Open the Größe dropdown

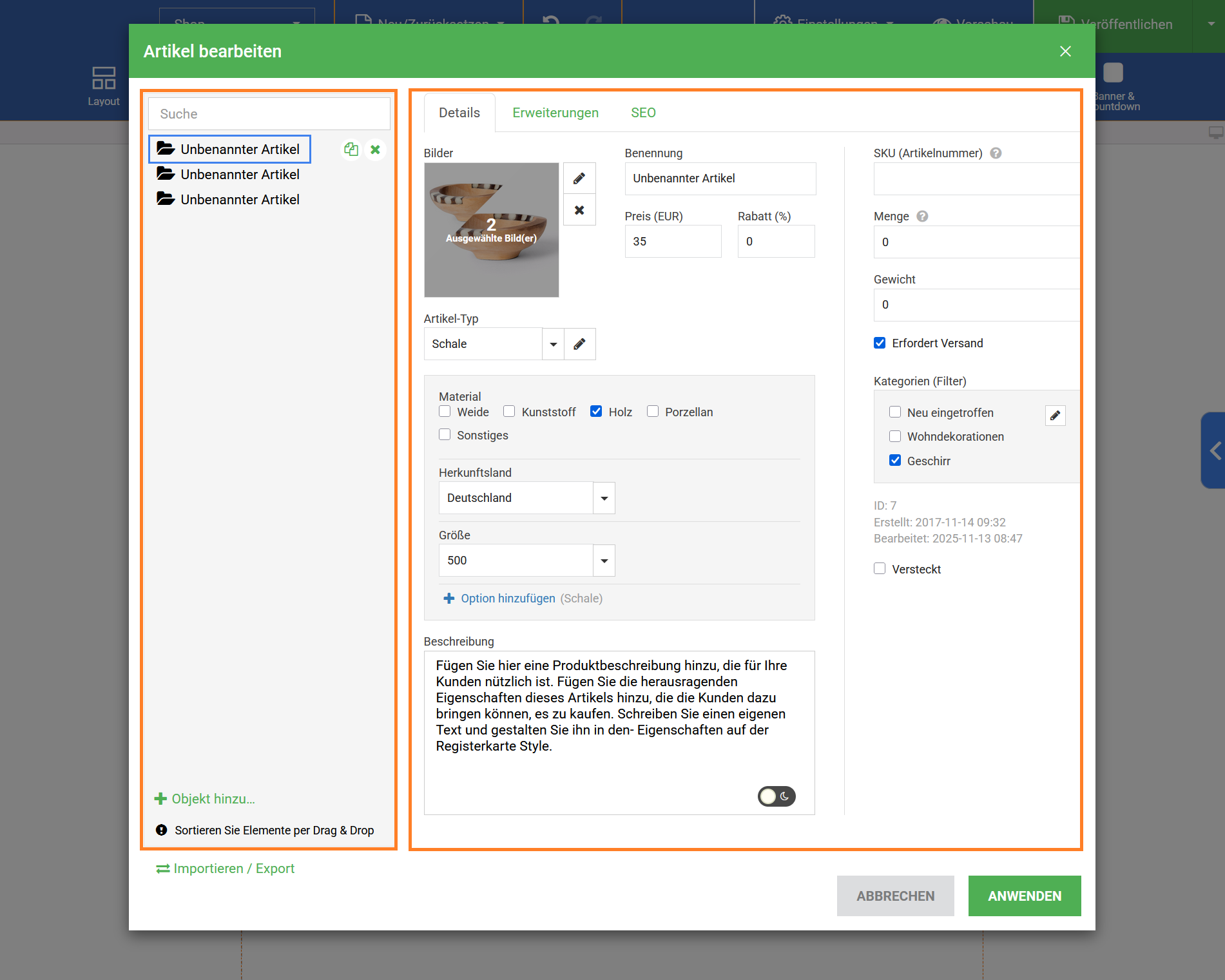pos(604,561)
